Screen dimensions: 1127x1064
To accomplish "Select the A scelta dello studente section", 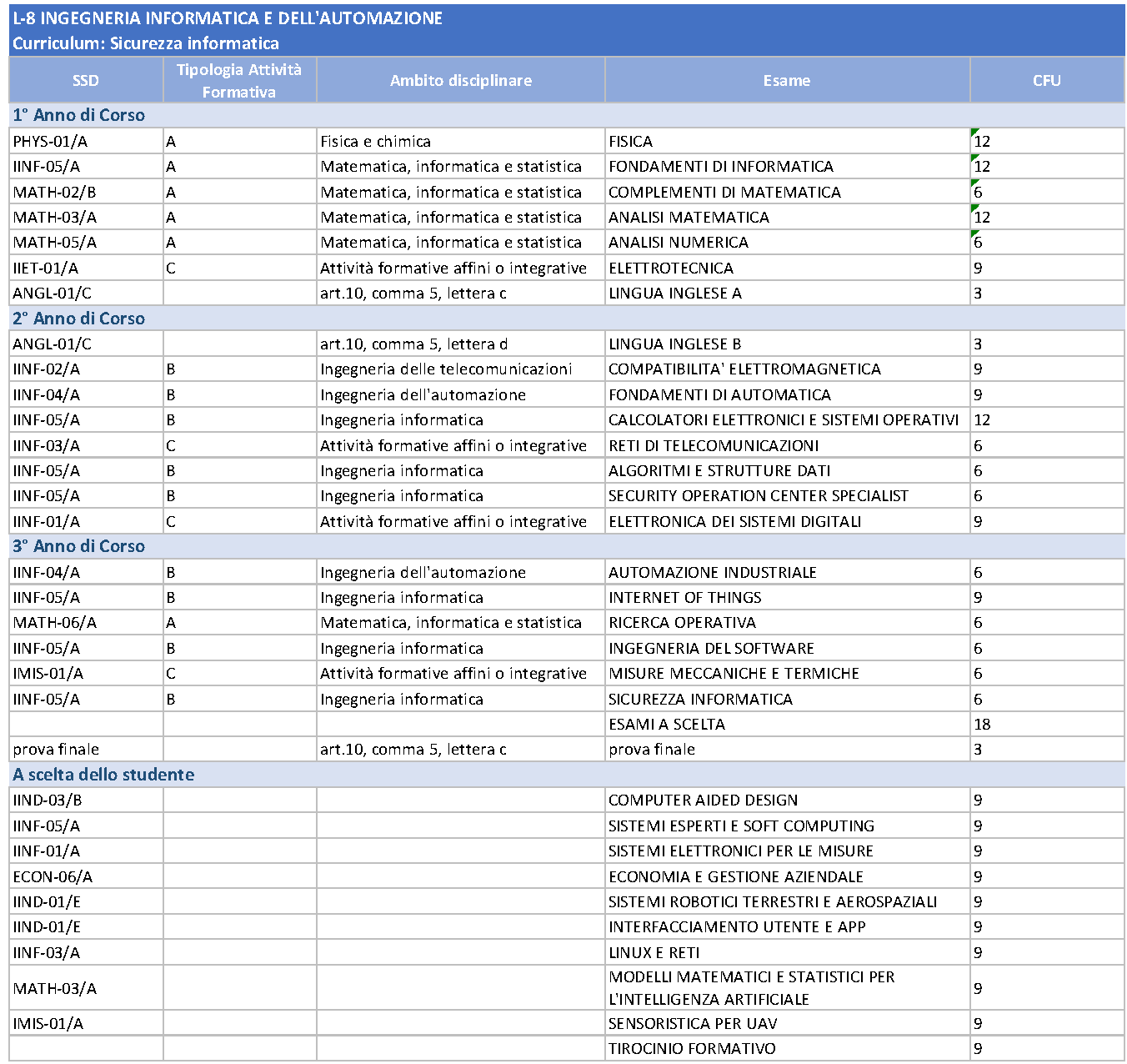I will point(567,775).
